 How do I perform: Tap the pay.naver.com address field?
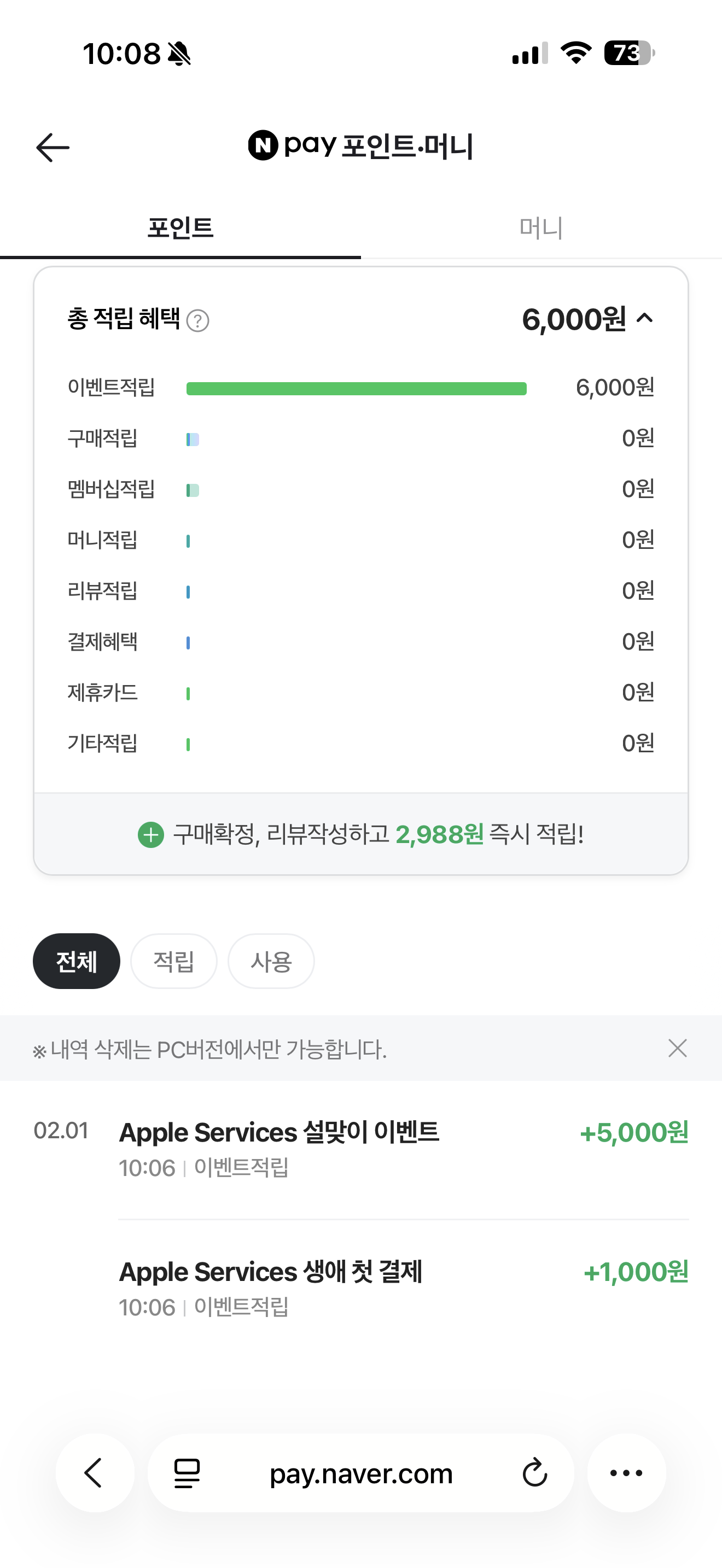point(361,1473)
